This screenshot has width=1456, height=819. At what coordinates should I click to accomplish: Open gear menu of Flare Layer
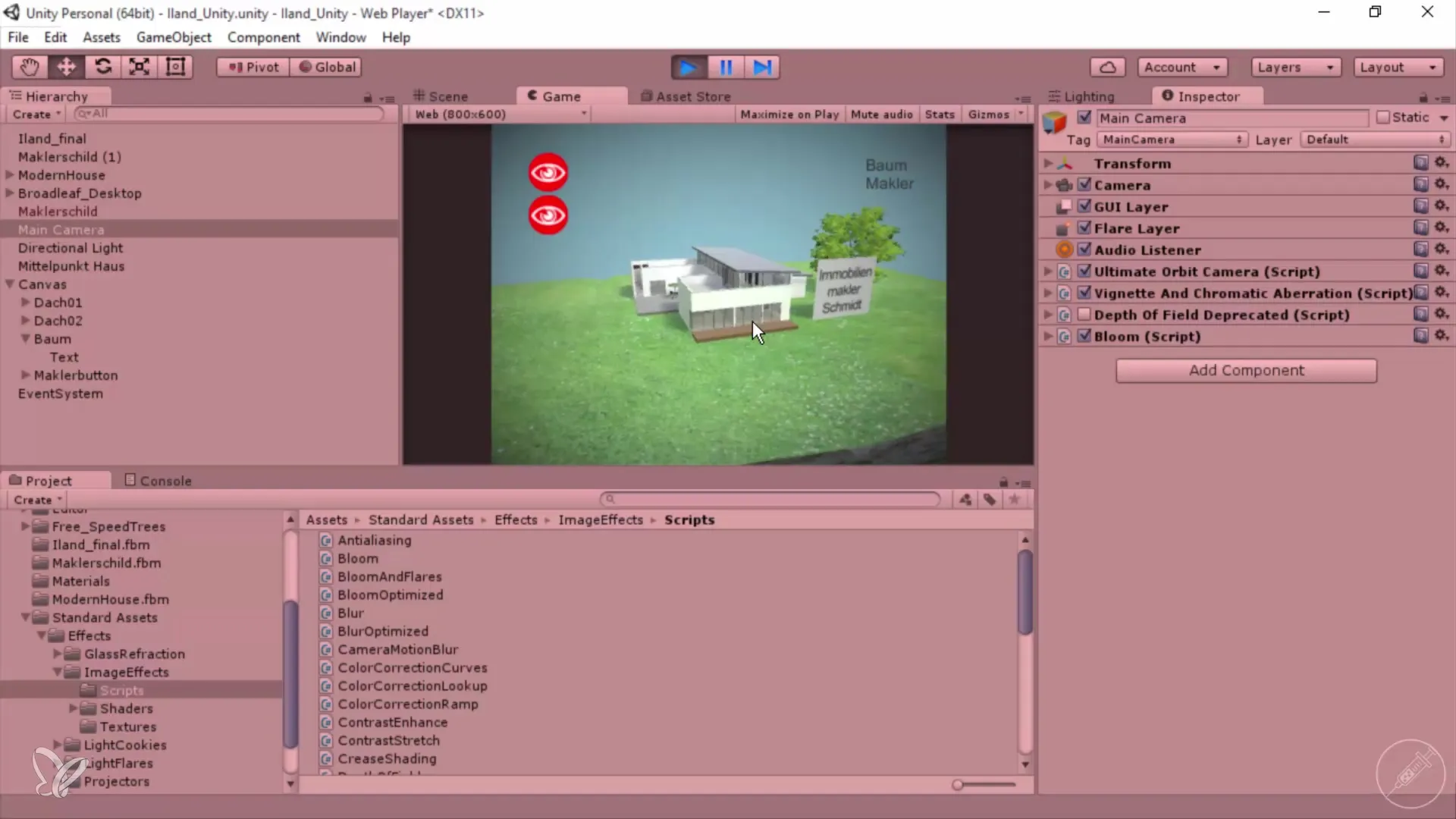tap(1442, 227)
